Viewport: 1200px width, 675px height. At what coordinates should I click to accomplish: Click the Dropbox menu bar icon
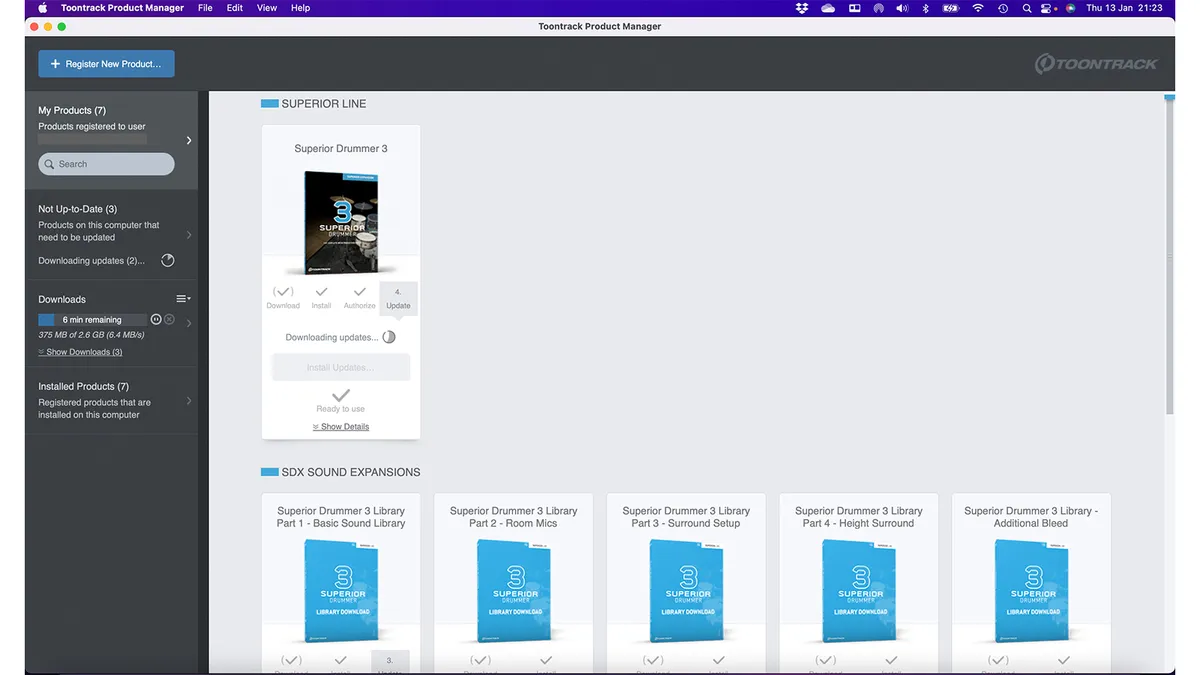802,8
